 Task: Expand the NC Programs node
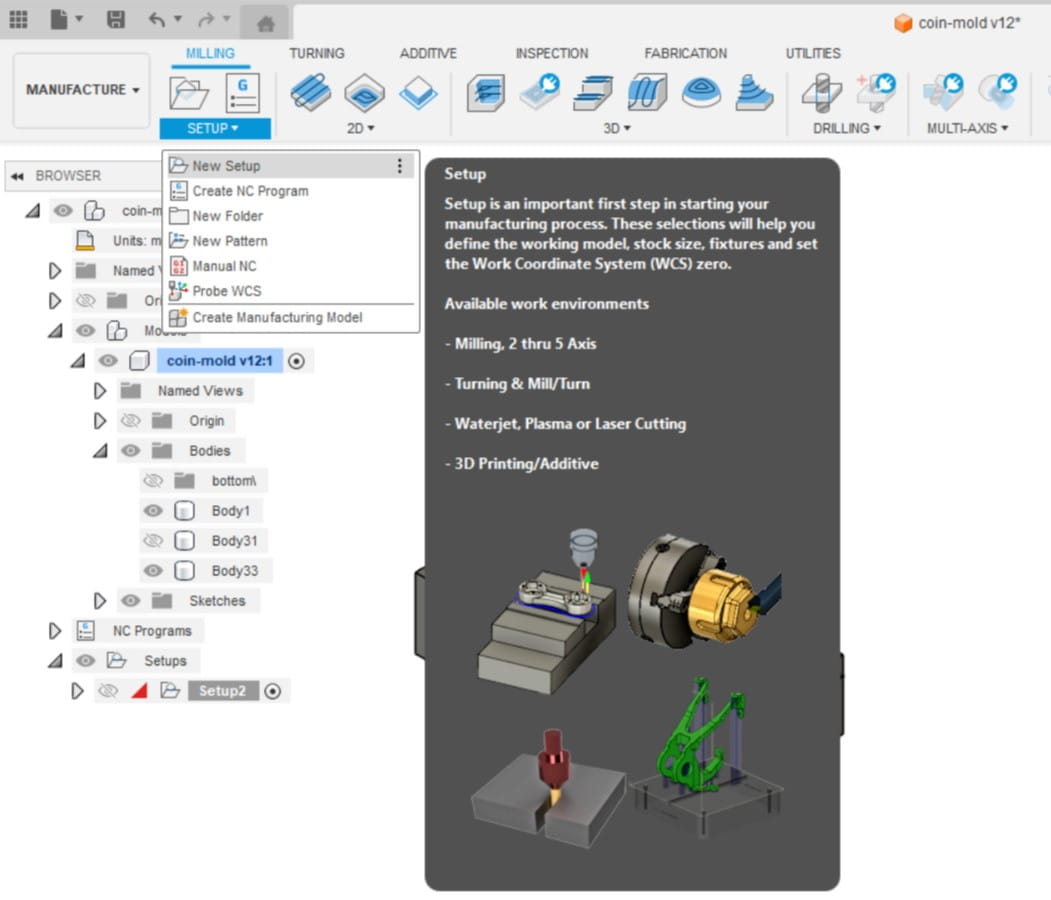pos(55,631)
